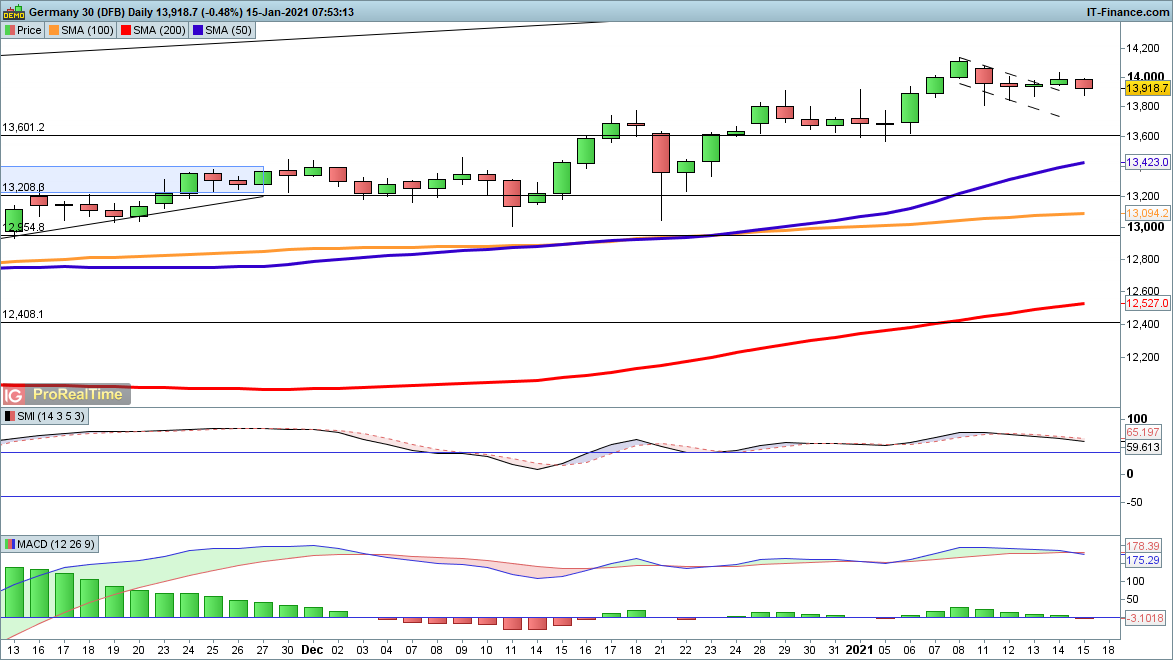The image size is (1173, 660).
Task: Open the IT-Finance.com link
Action: 1126,12
